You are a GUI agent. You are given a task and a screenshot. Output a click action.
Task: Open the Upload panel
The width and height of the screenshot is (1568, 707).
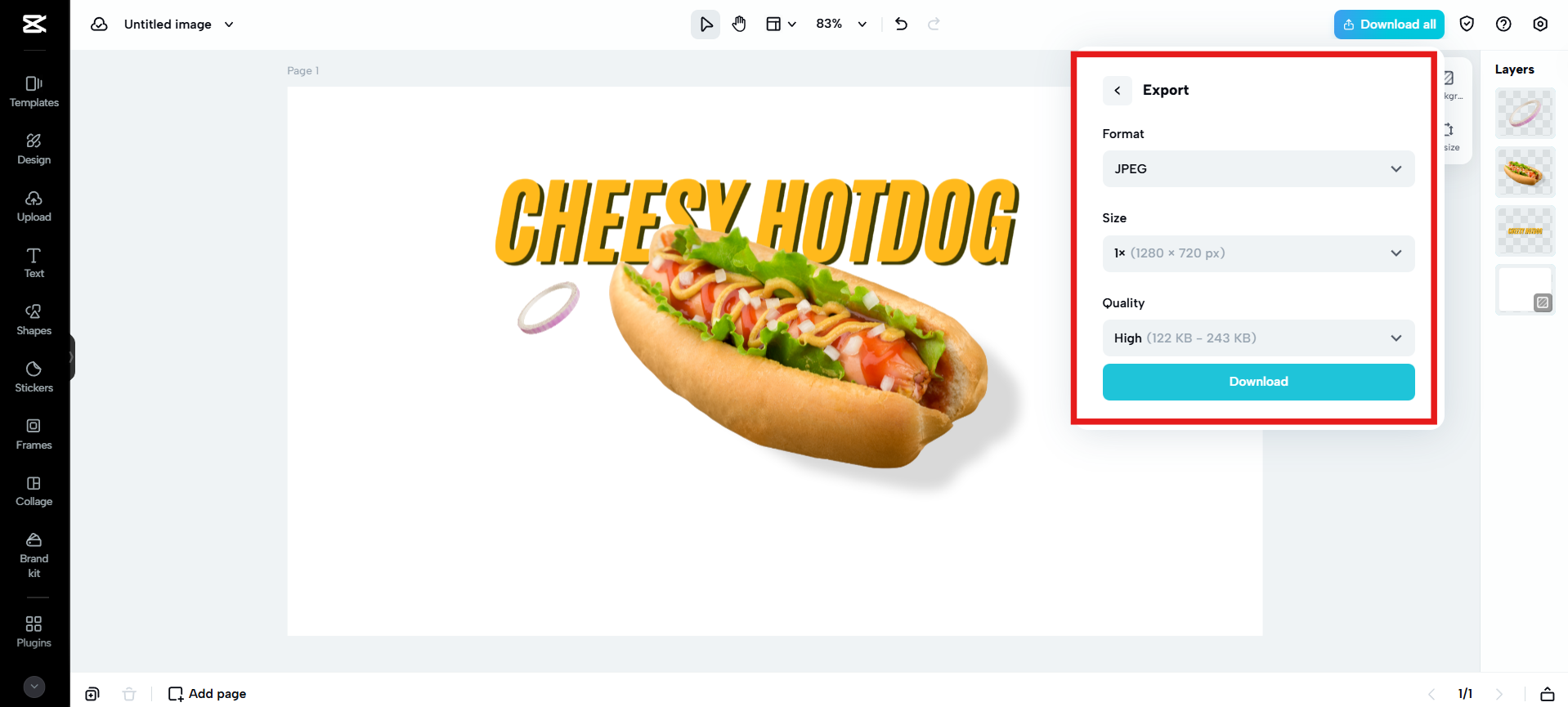(x=34, y=206)
